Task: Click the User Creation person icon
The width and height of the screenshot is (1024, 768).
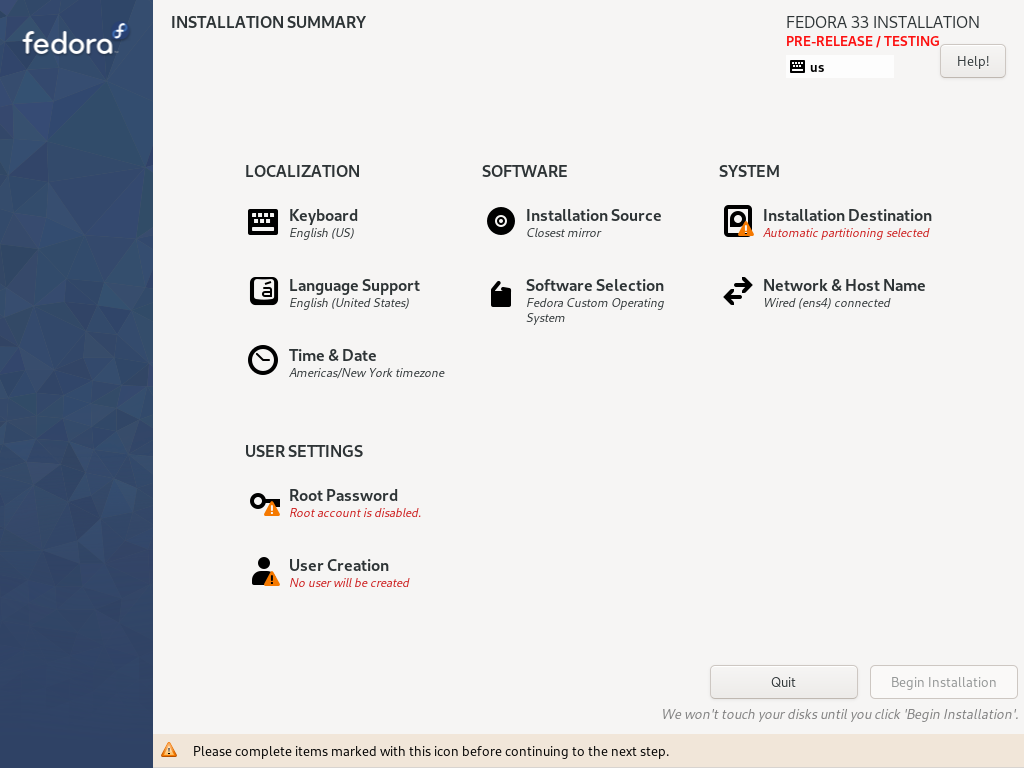Action: click(265, 572)
